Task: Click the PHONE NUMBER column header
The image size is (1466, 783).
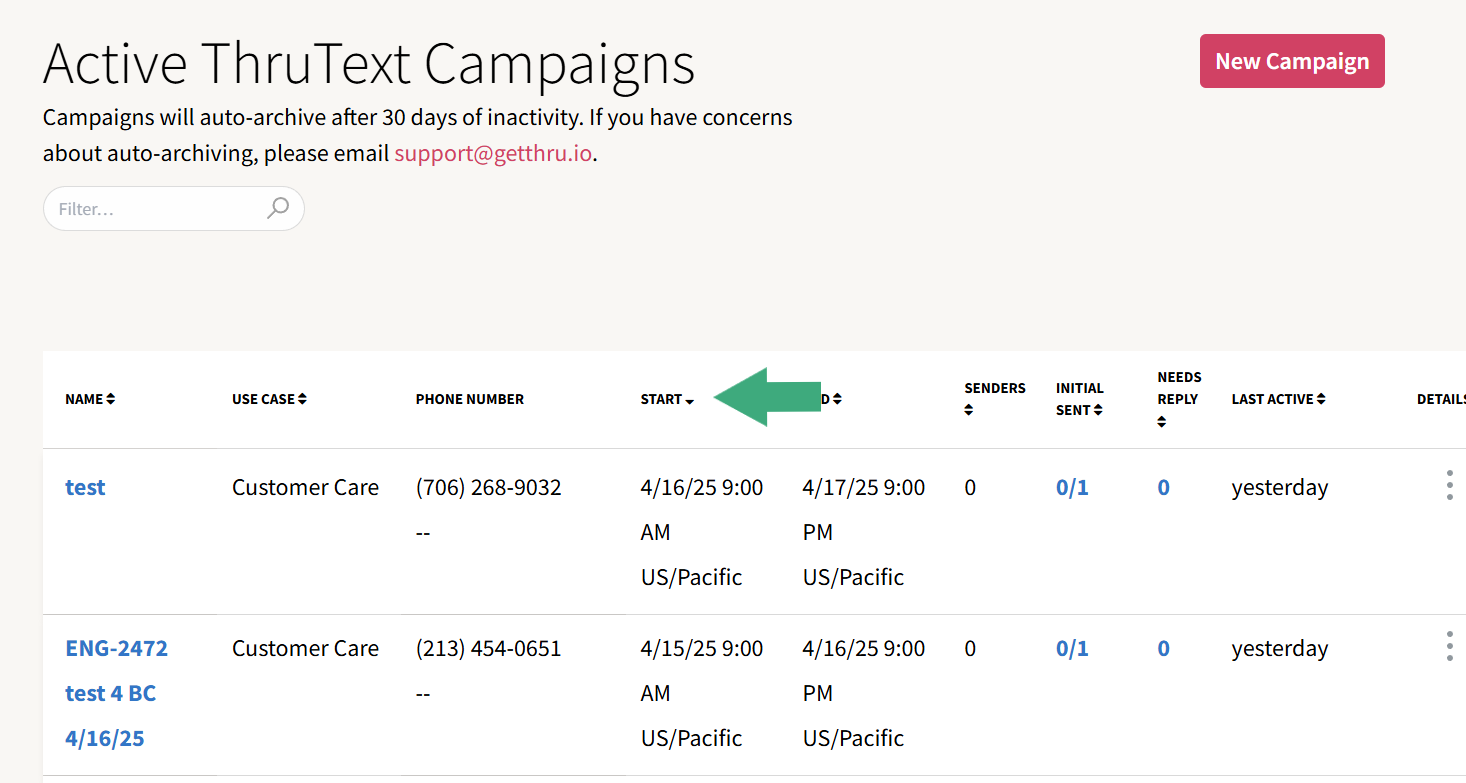Action: click(470, 399)
